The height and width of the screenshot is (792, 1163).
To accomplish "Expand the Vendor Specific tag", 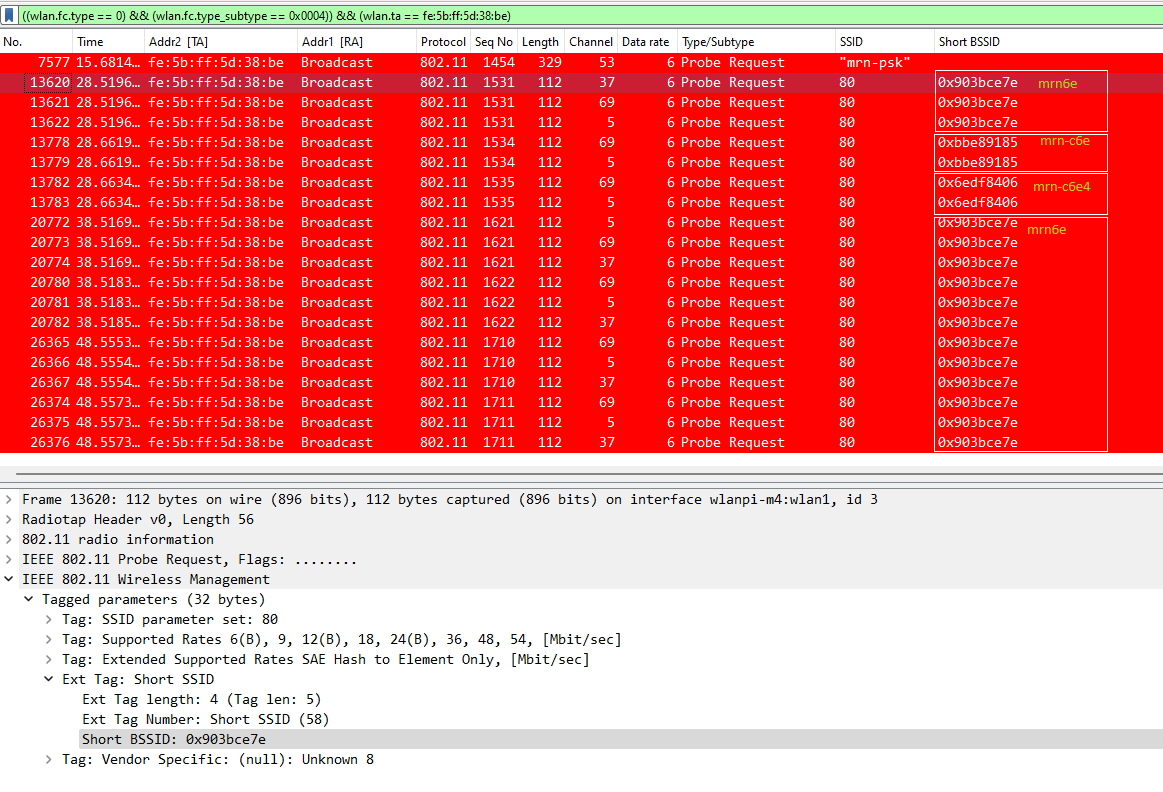I will point(50,759).
